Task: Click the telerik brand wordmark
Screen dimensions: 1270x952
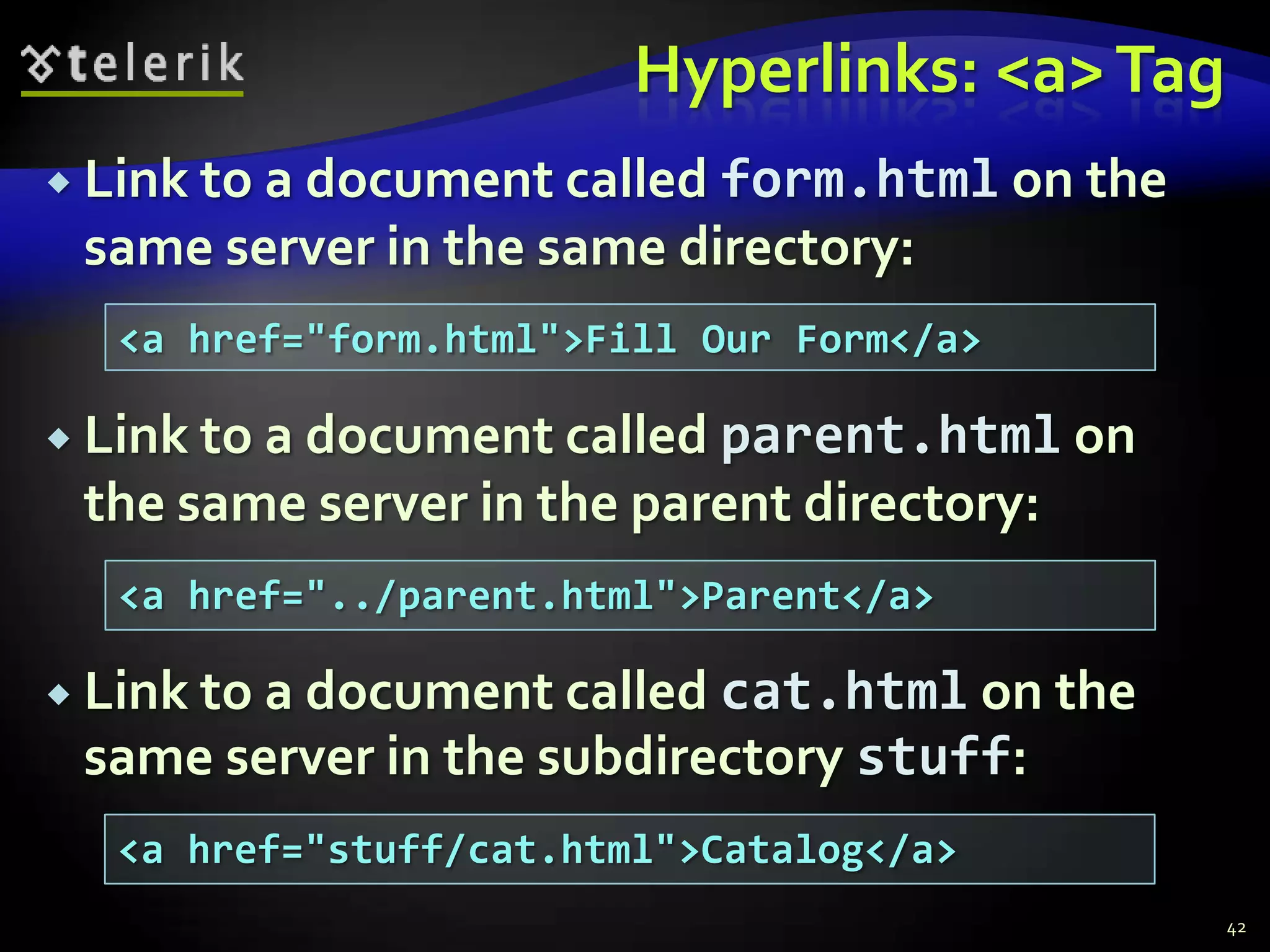Action: point(155,63)
